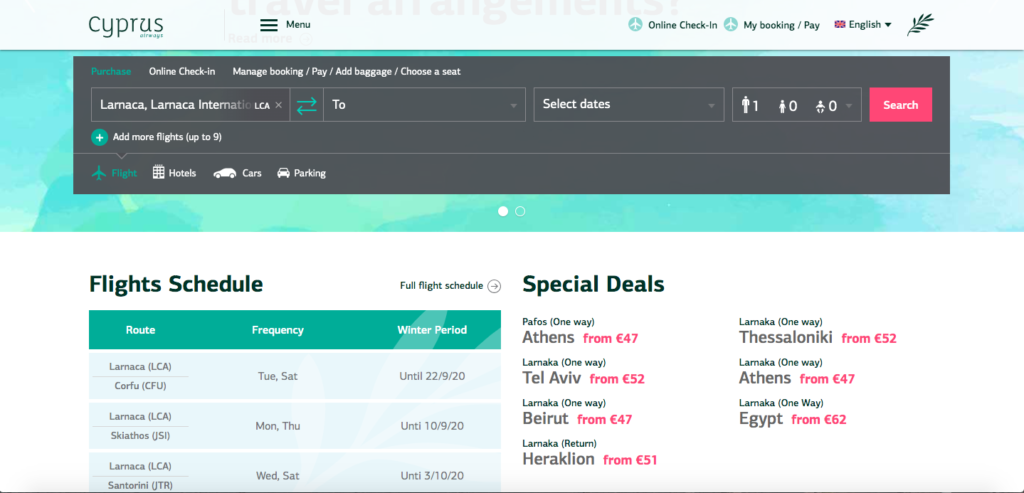This screenshot has width=1024, height=493.
Task: Click the UK flag language icon
Action: click(840, 25)
